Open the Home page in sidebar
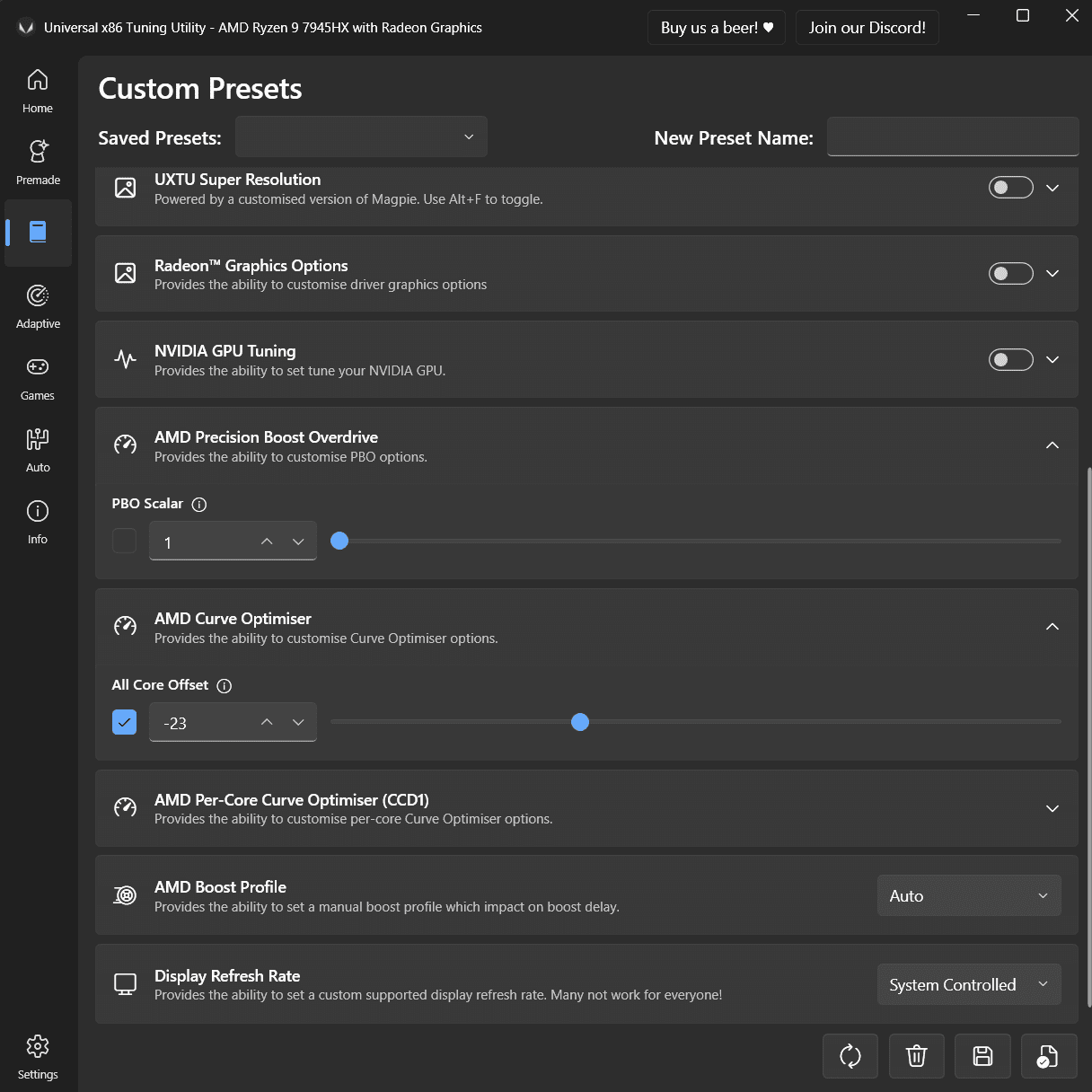1092x1092 pixels. click(x=38, y=91)
